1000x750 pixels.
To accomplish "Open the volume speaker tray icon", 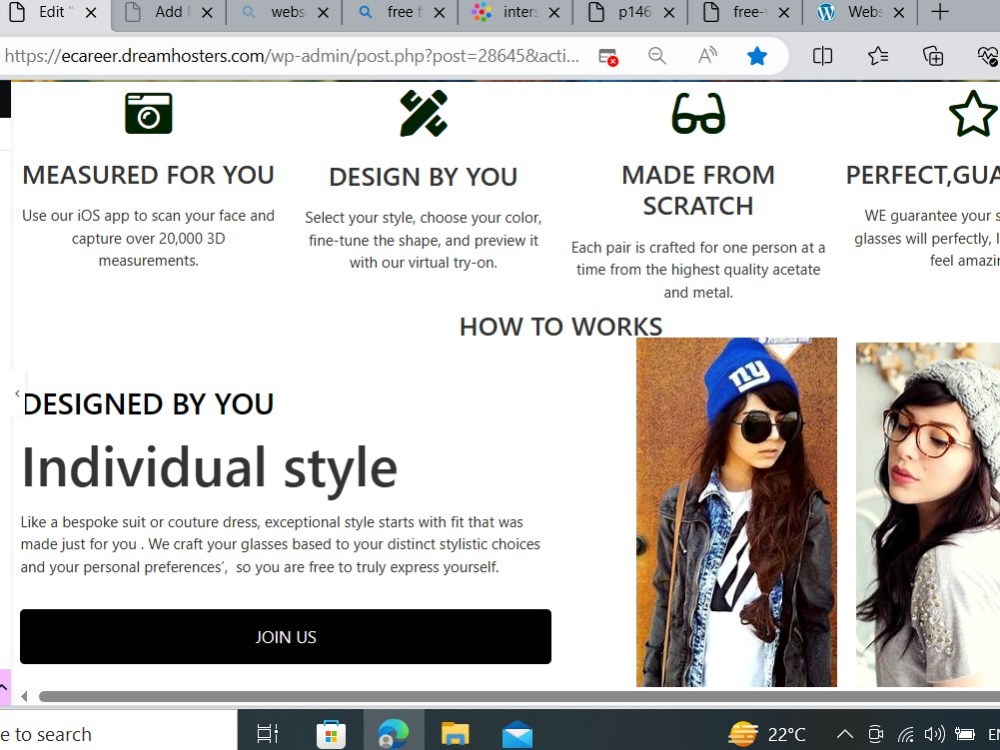I will [x=935, y=735].
